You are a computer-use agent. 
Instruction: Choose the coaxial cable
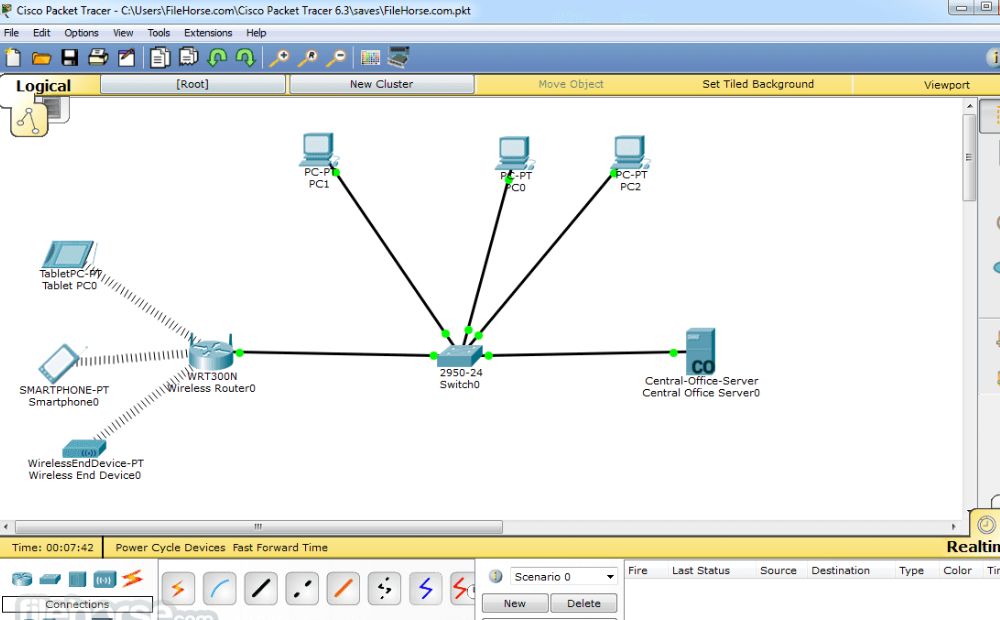(426, 588)
